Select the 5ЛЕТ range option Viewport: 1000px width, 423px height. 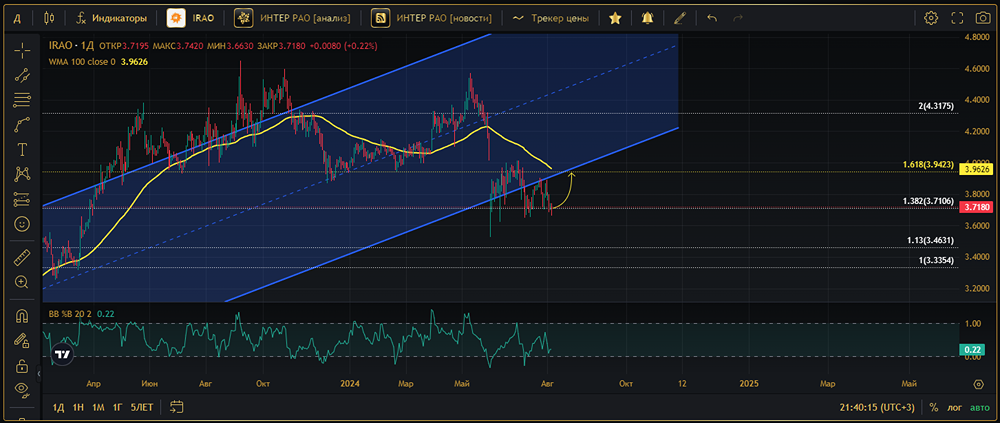coord(142,408)
